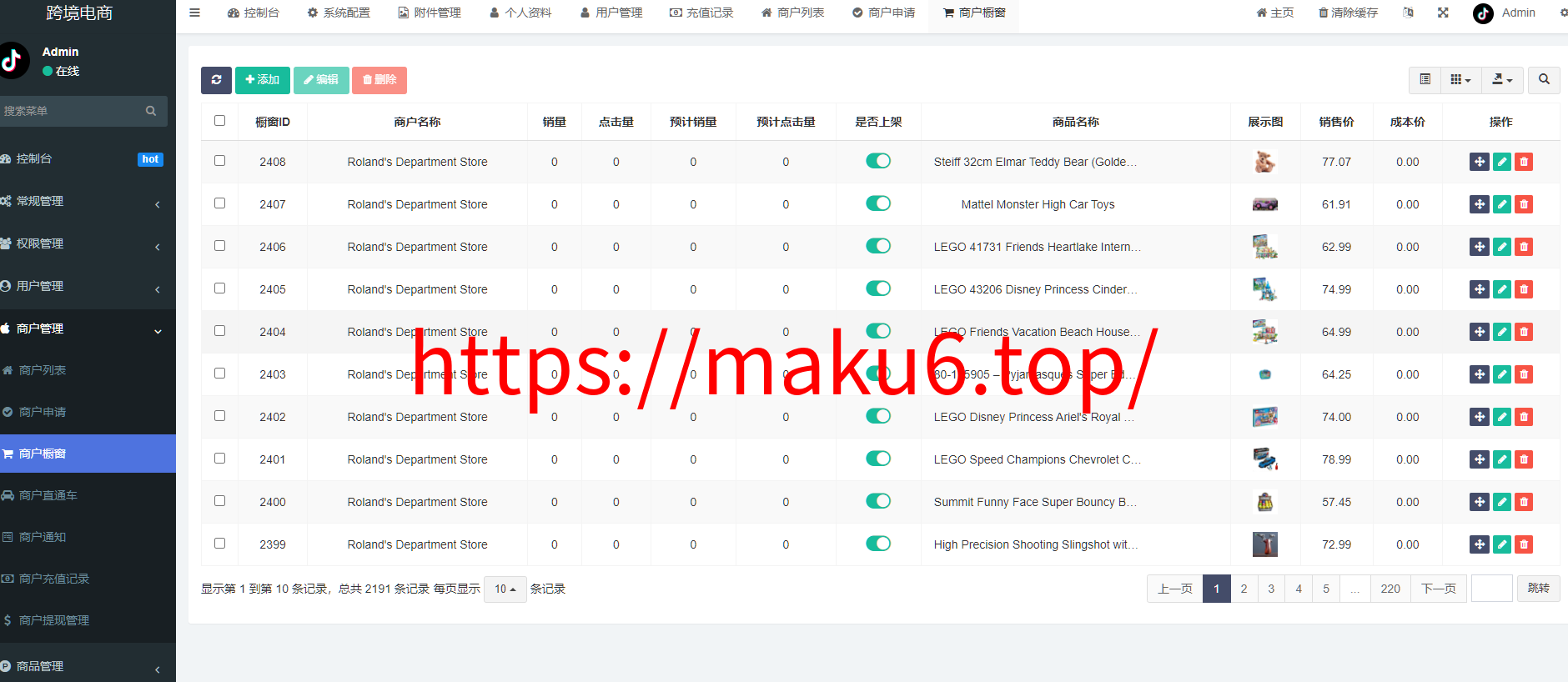
Task: Click red trash icon for row 2399
Action: pos(1524,544)
